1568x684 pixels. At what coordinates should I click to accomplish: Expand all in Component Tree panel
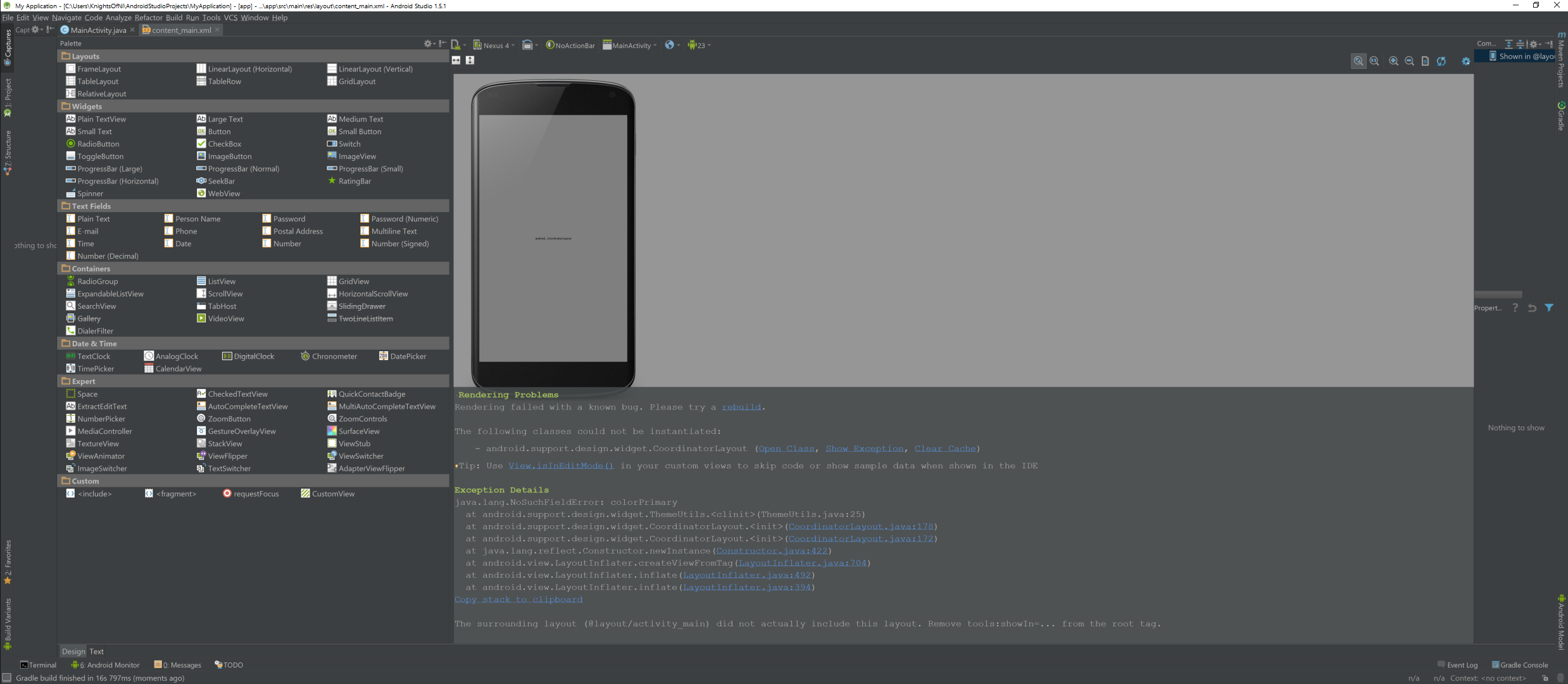pos(1508,44)
